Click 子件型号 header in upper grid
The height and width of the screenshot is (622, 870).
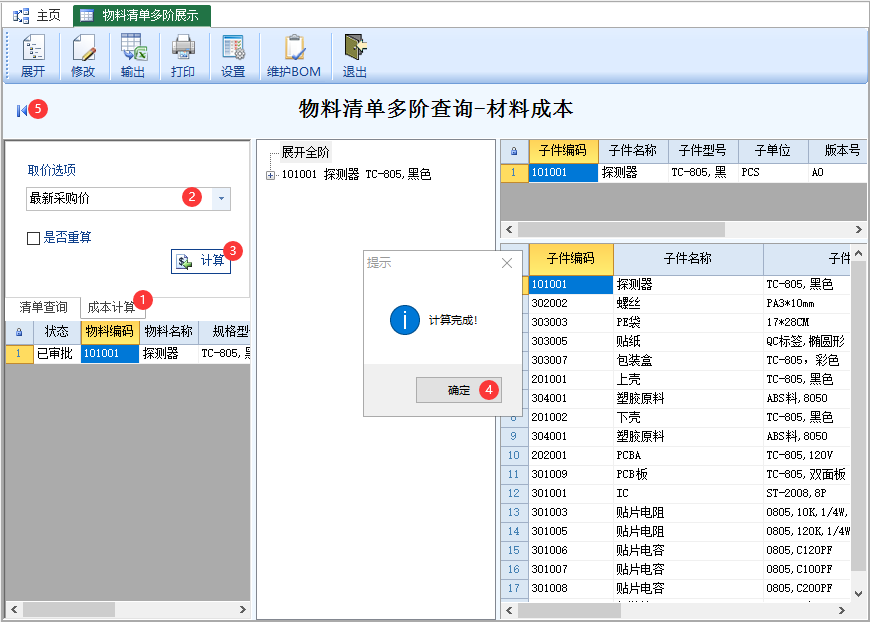click(x=702, y=151)
